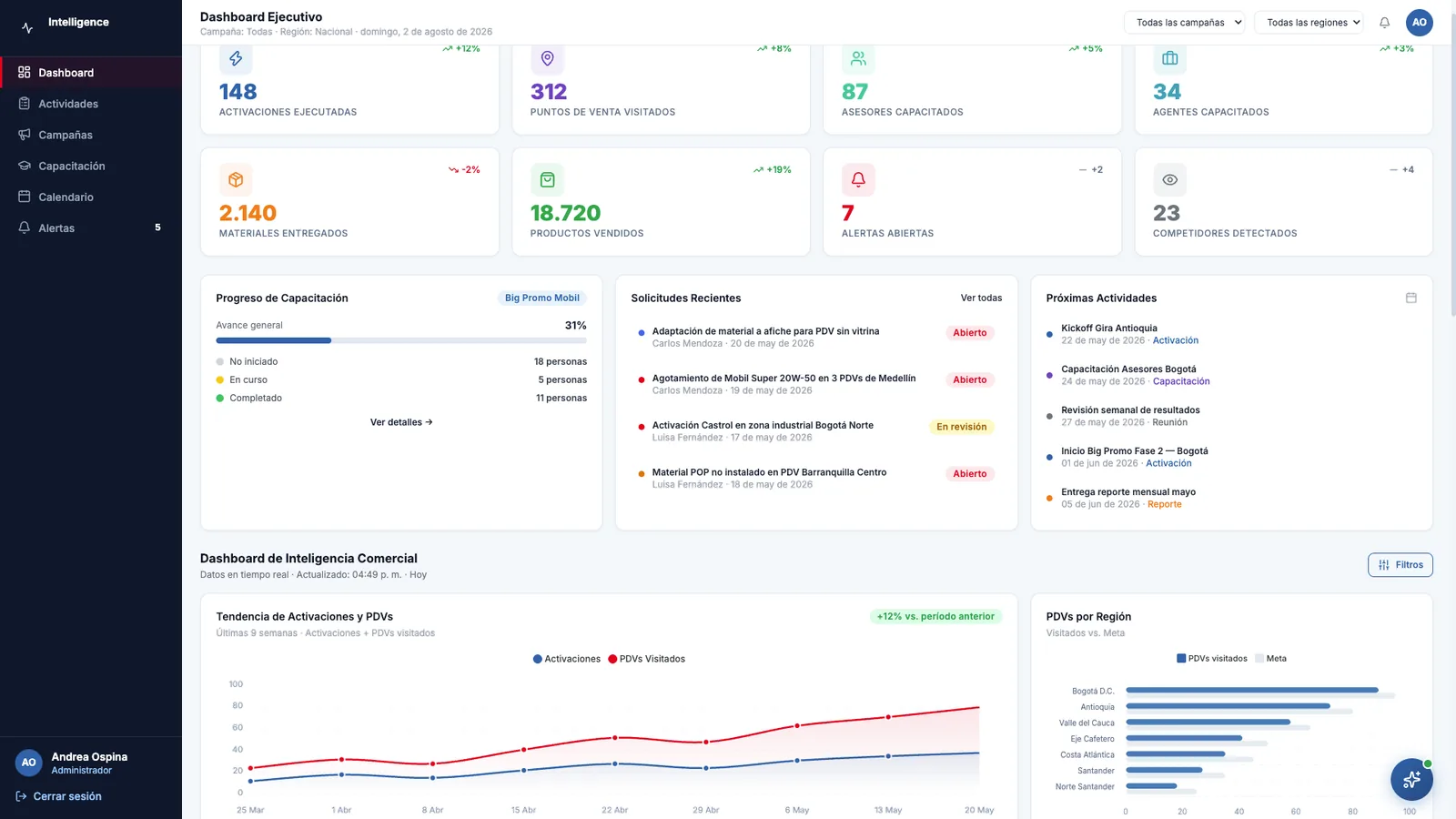Click the Filtros sliders icon

(1383, 565)
